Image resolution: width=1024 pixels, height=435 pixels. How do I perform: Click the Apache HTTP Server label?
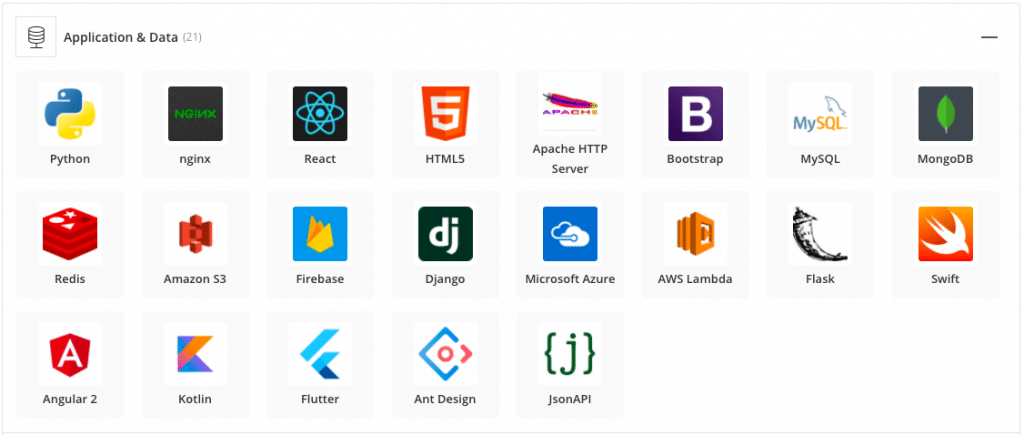click(570, 159)
